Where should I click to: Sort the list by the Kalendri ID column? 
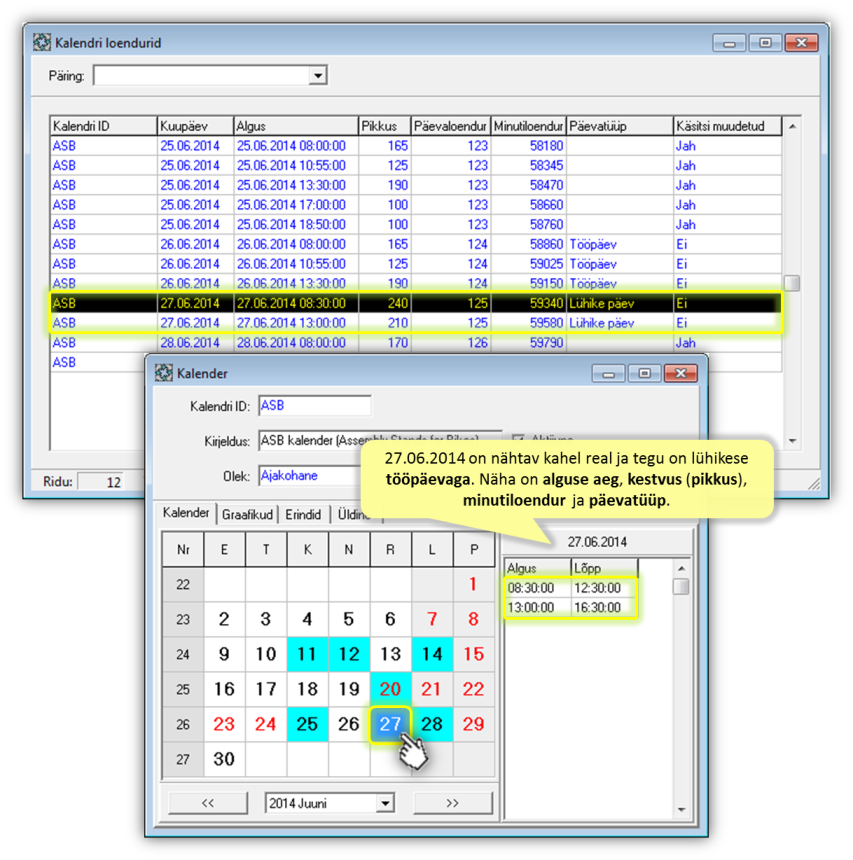coord(104,126)
